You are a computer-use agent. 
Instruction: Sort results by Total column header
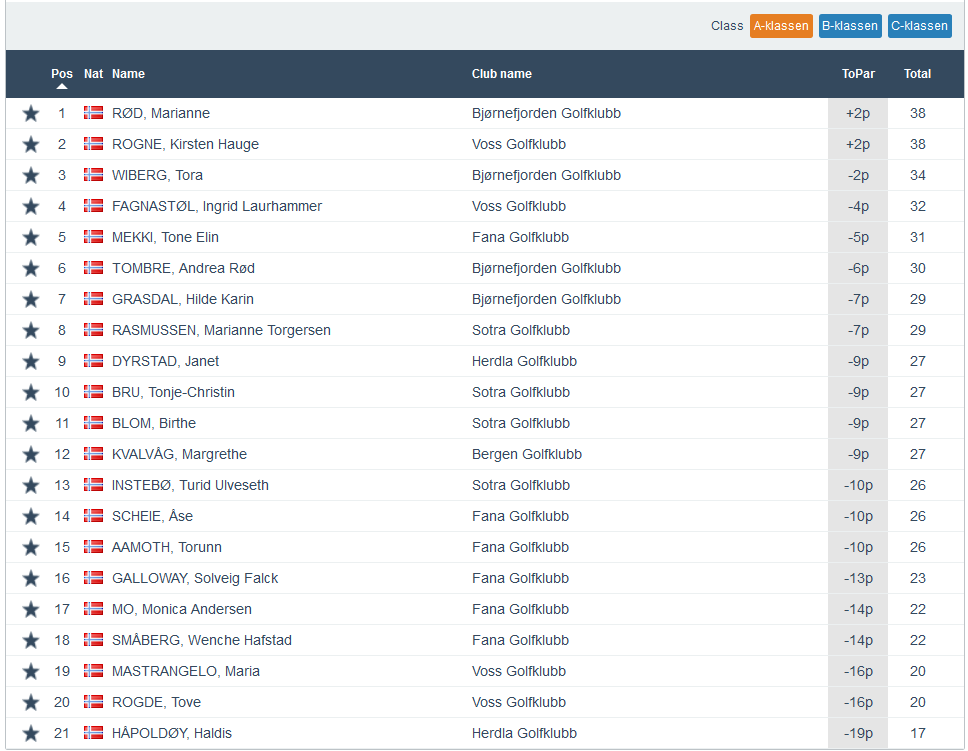pos(917,74)
